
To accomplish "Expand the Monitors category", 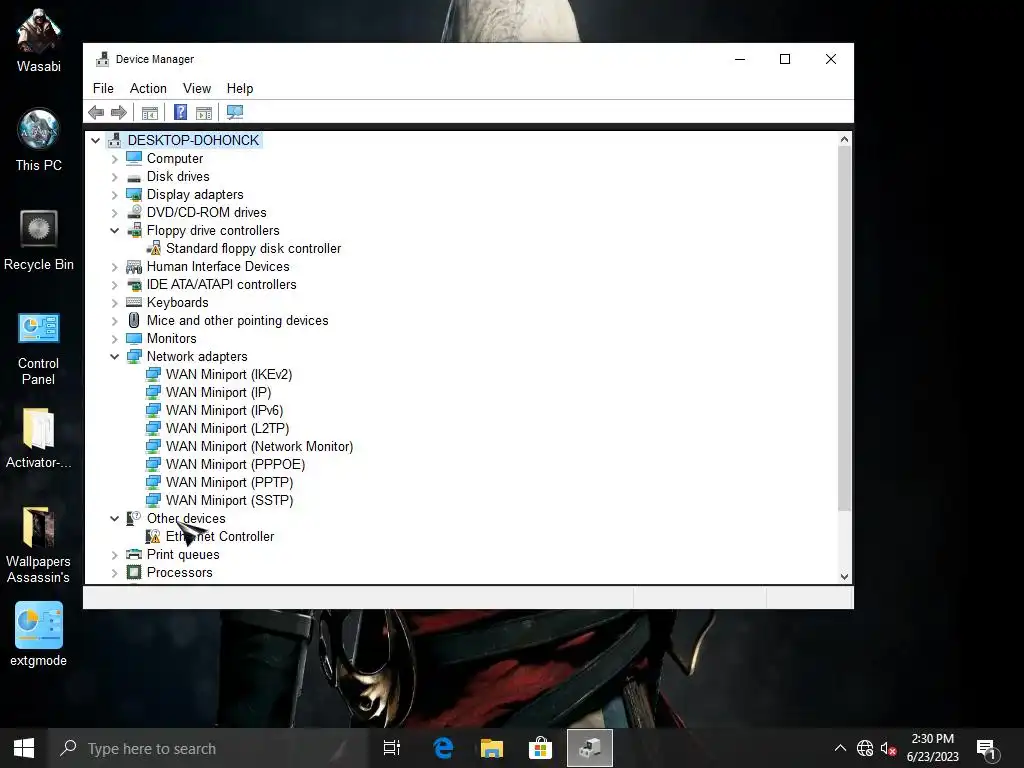I will pyautogui.click(x=114, y=338).
